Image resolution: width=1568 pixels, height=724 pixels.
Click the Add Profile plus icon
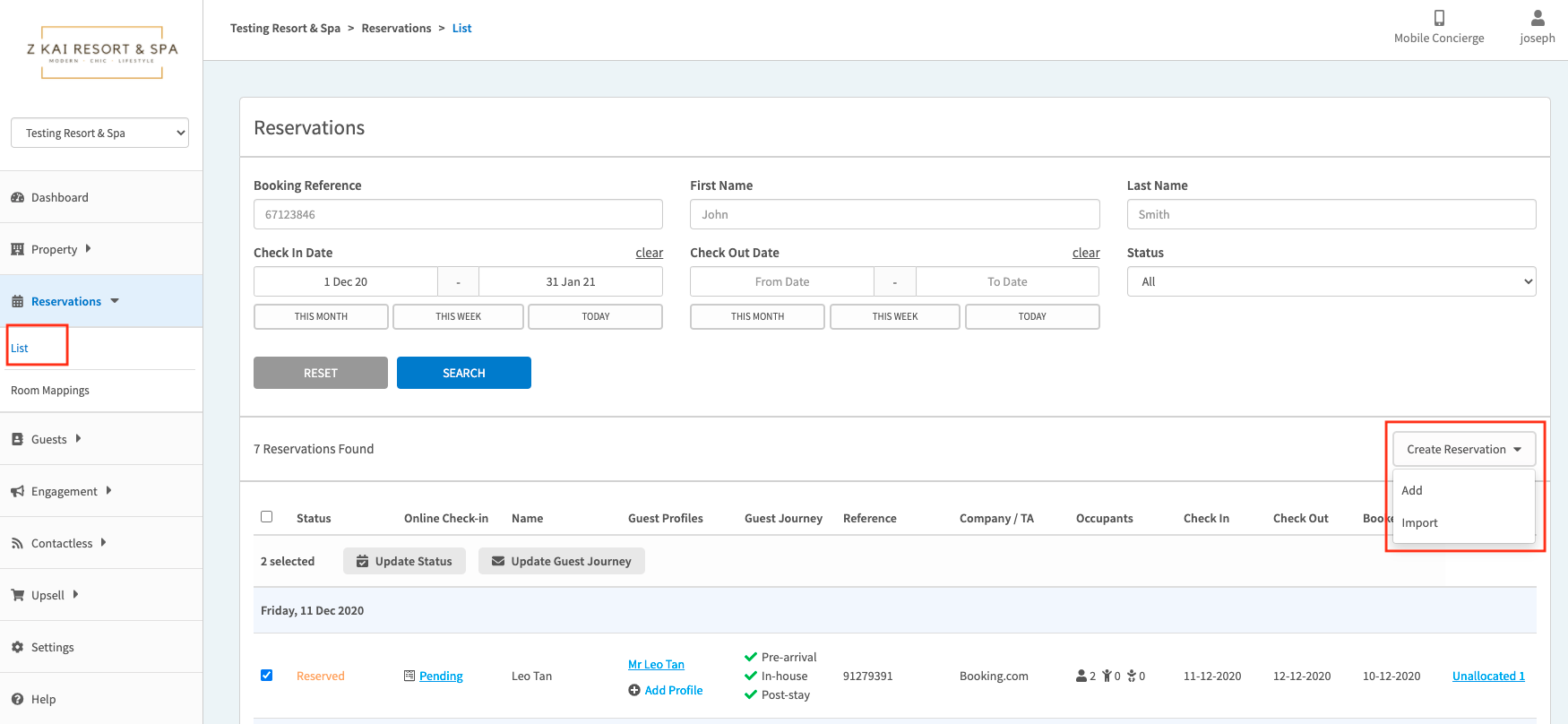[634, 690]
